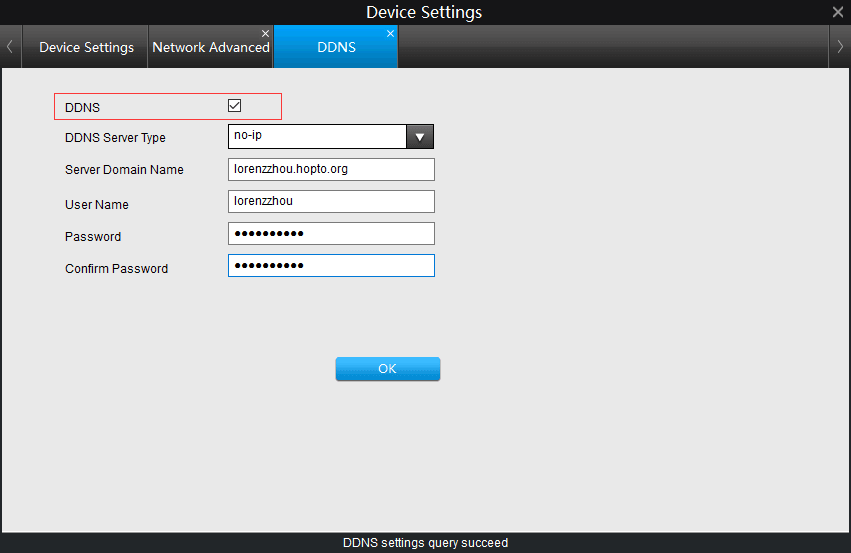This screenshot has width=851, height=553.
Task: Switch to the Network Advanced tab
Action: (x=211, y=47)
